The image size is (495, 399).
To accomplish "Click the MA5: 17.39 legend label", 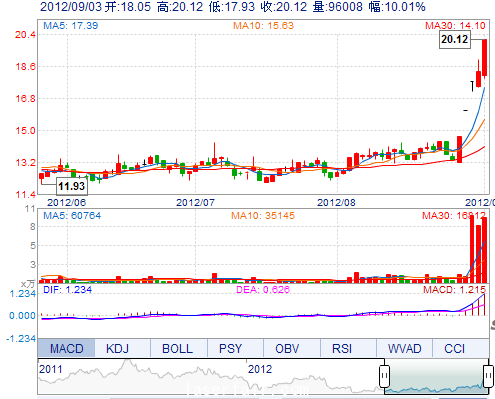I will click(x=71, y=26).
